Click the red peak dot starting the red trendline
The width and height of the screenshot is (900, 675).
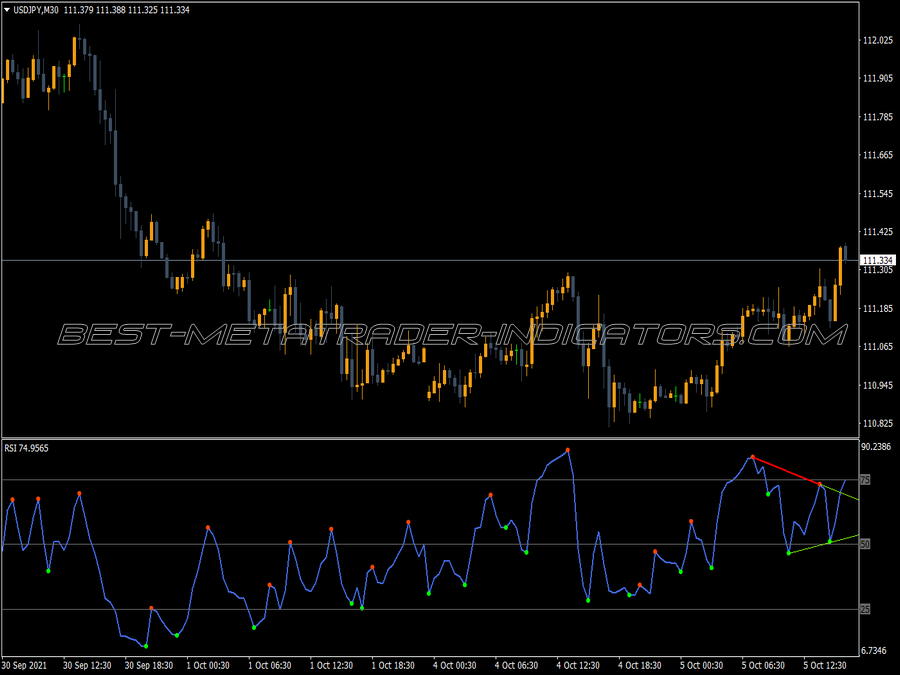point(752,457)
